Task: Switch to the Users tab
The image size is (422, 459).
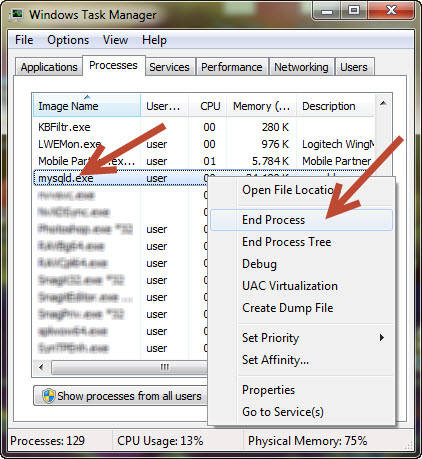Action: 354,67
